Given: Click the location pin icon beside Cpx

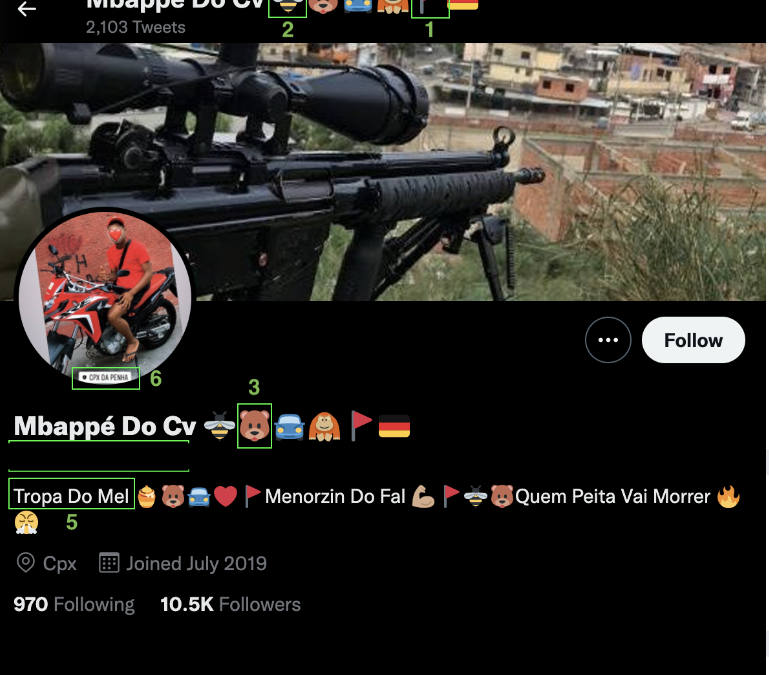Looking at the screenshot, I should pos(26,563).
